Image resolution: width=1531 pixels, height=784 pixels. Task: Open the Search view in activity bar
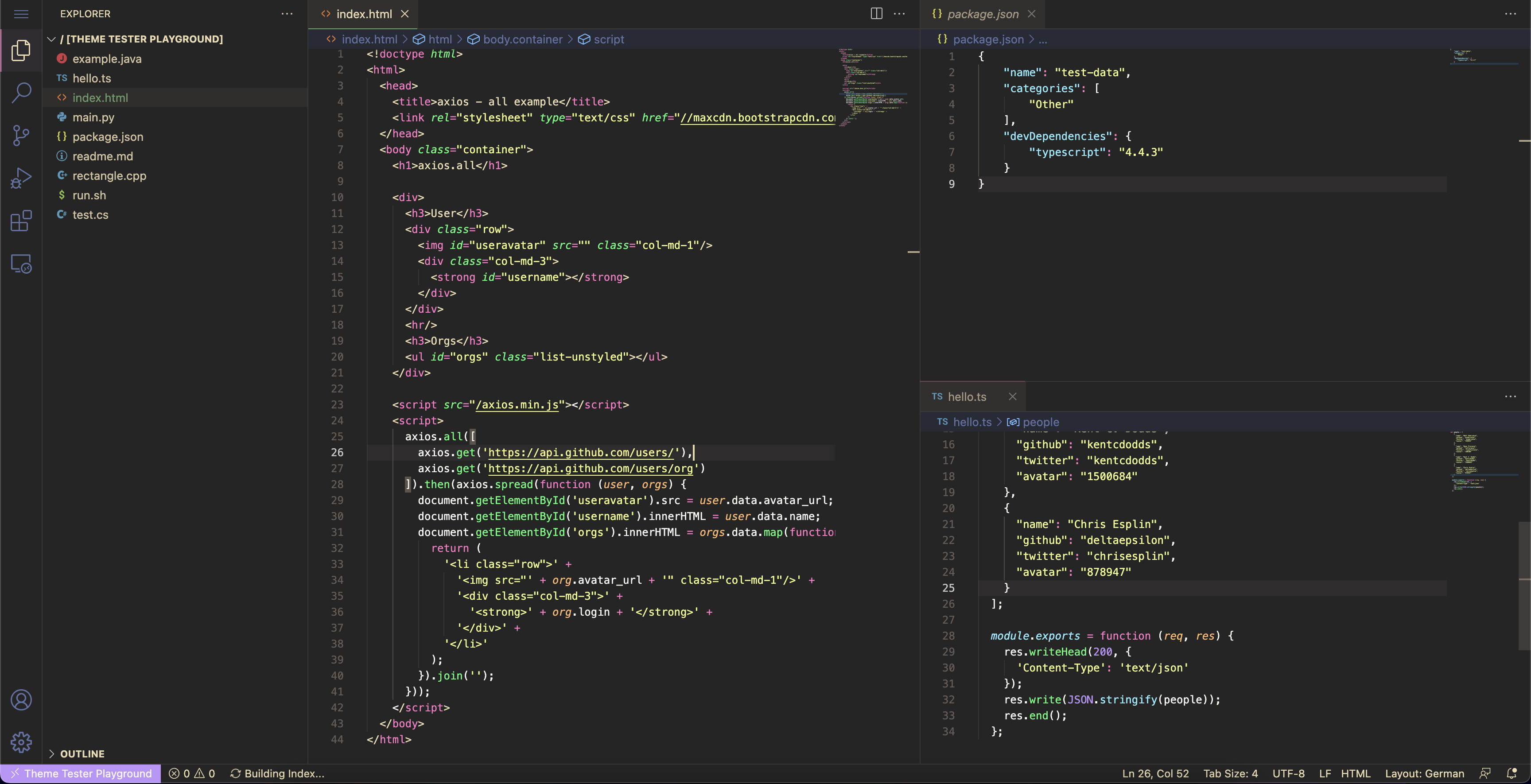pyautogui.click(x=21, y=93)
